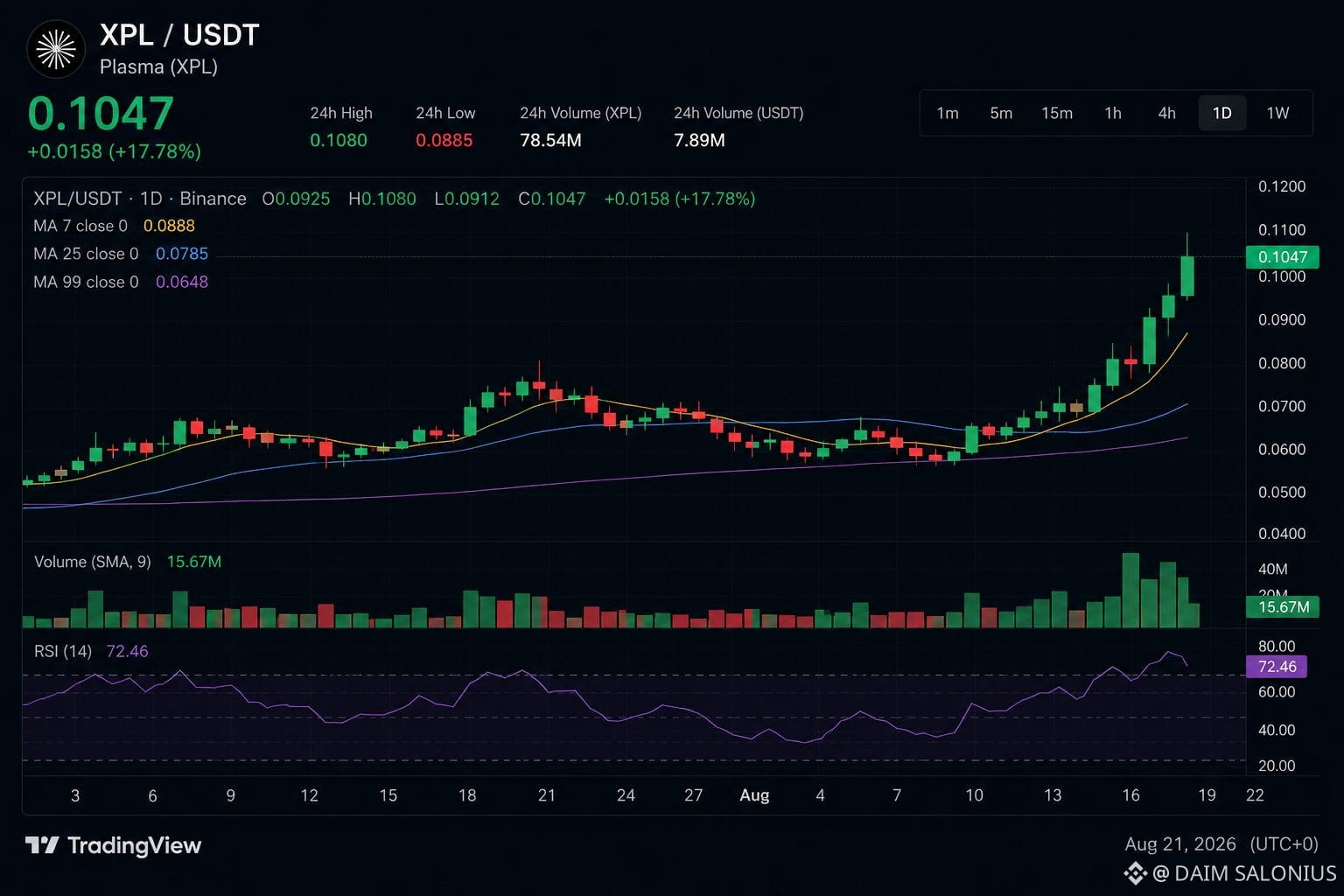The height and width of the screenshot is (896, 1344).
Task: Click the legend high value H0.1080
Action: pyautogui.click(x=382, y=199)
